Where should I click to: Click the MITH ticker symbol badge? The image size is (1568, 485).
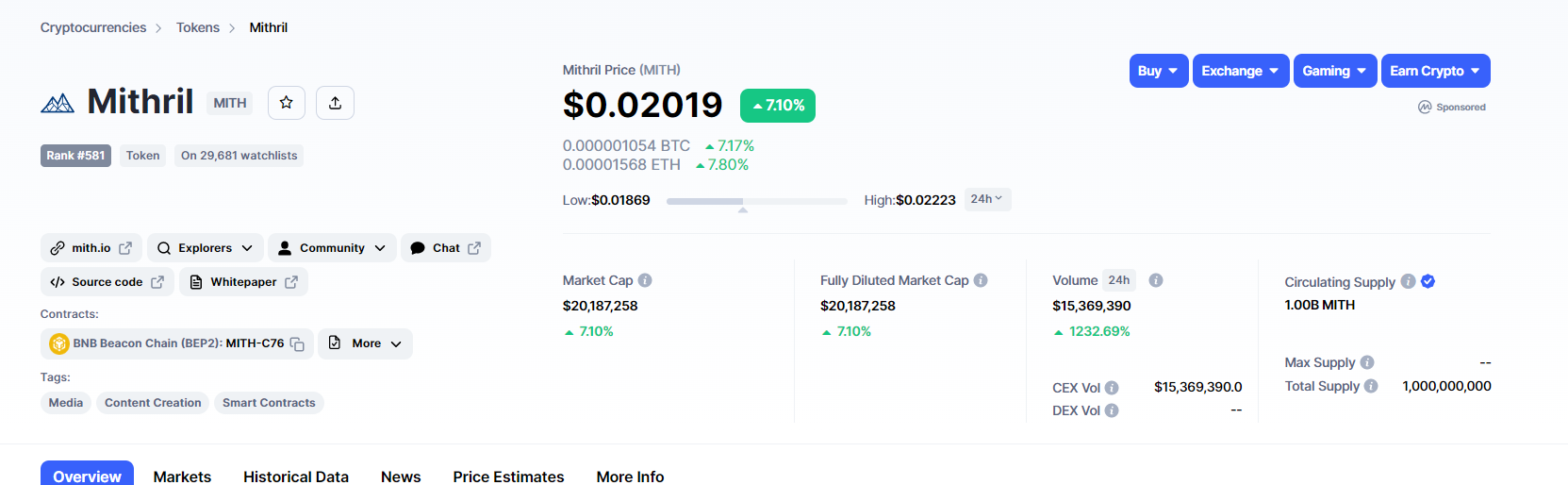click(x=230, y=103)
